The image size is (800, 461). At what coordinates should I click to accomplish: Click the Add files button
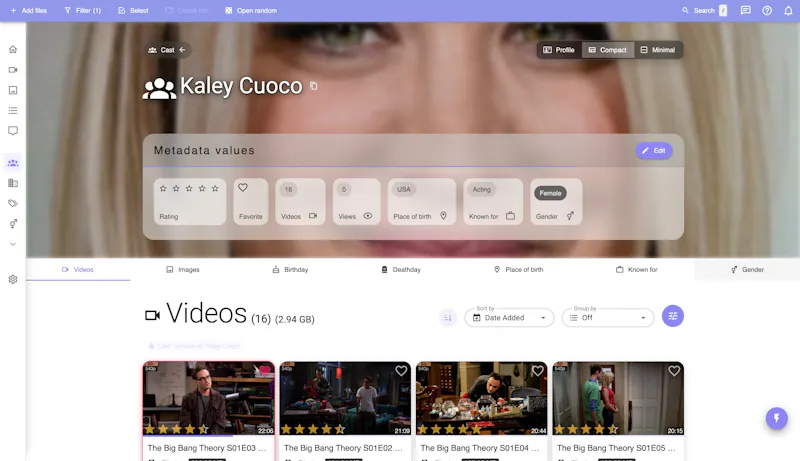[x=29, y=10]
